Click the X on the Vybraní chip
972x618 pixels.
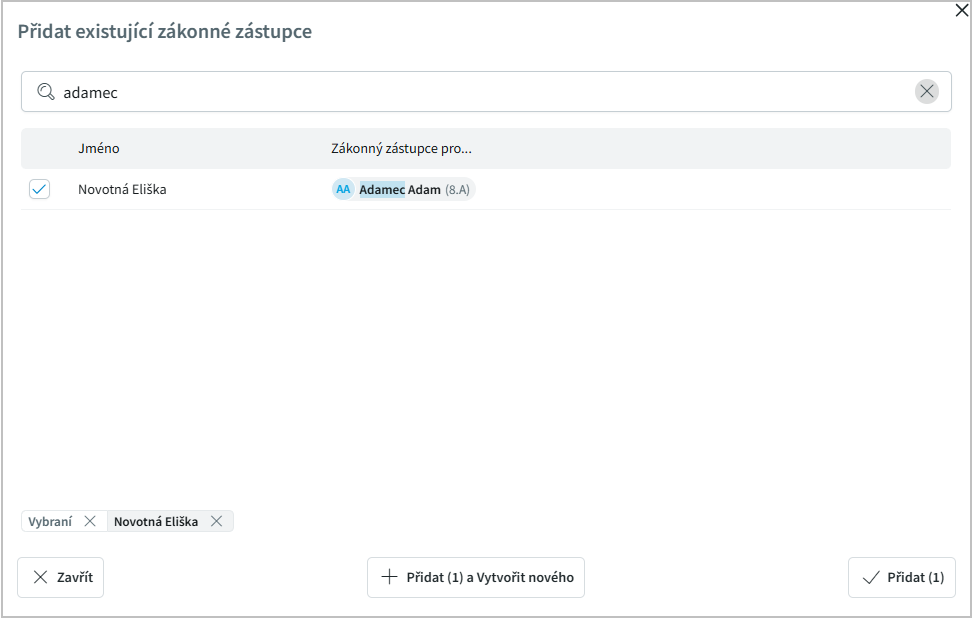click(x=90, y=521)
